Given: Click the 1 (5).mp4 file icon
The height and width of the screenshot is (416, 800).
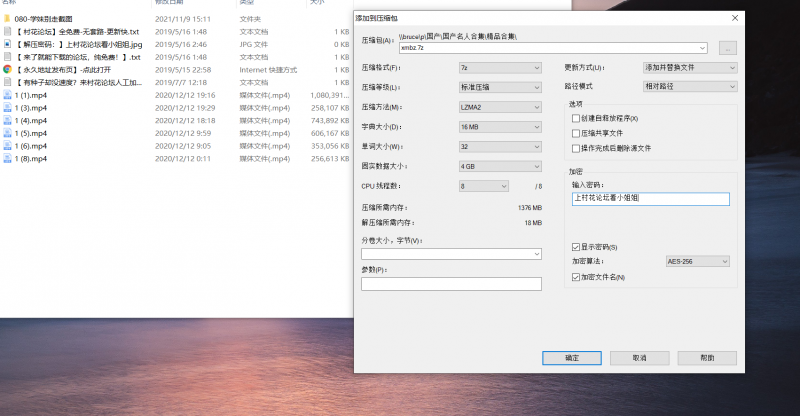Looking at the screenshot, I should pos(7,133).
